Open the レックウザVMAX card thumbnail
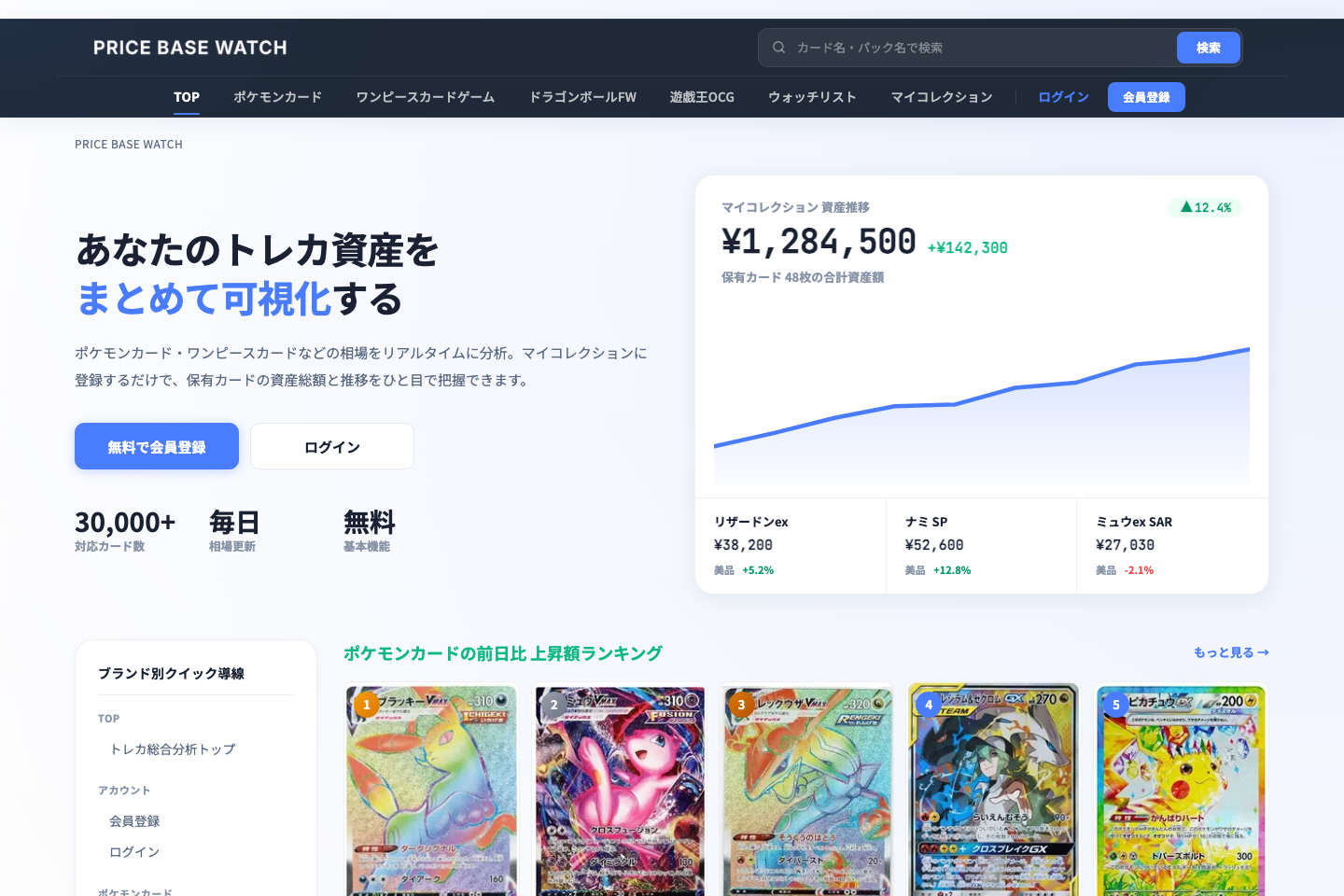 pos(806,791)
